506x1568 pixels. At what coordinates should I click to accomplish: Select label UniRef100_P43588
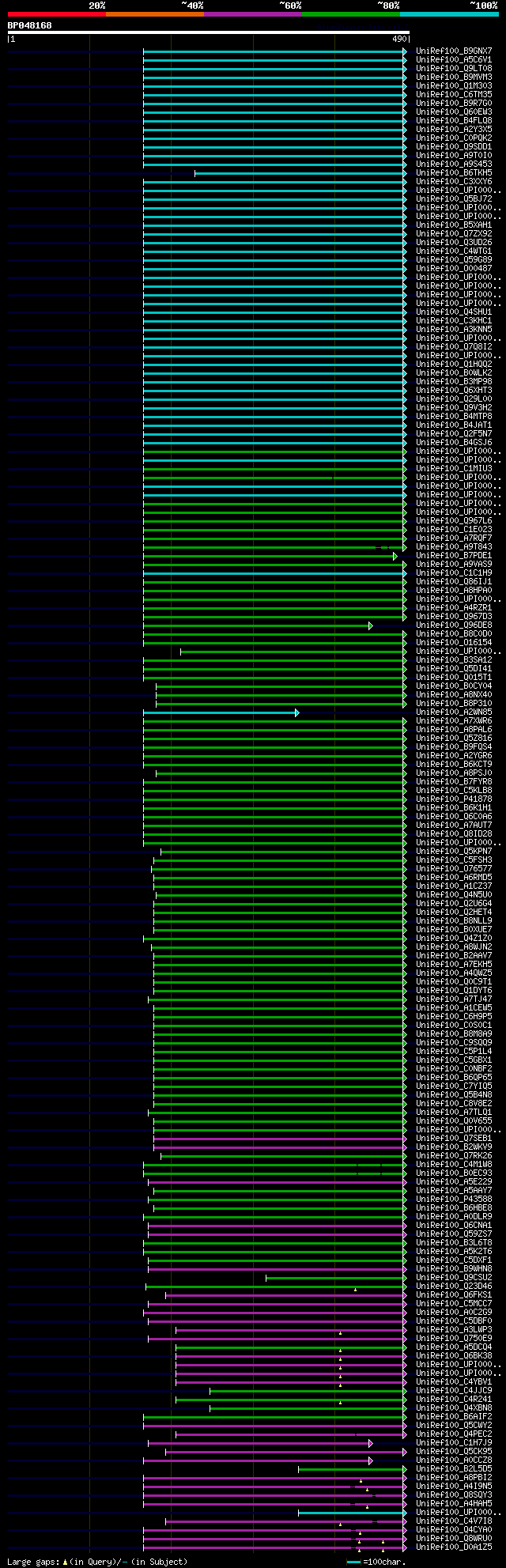pyautogui.click(x=454, y=1200)
